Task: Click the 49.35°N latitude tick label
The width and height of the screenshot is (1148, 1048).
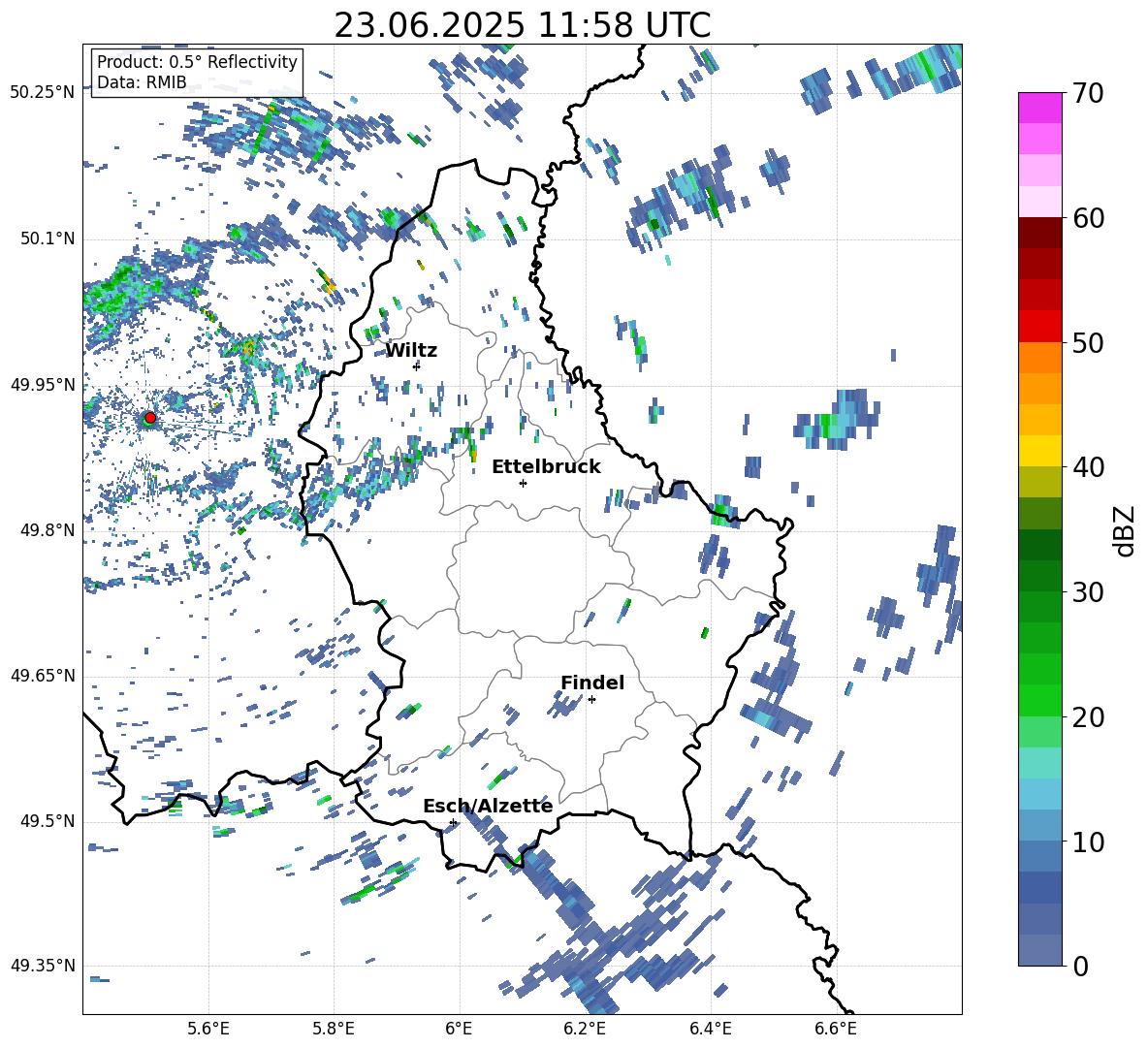Action: pyautogui.click(x=43, y=966)
